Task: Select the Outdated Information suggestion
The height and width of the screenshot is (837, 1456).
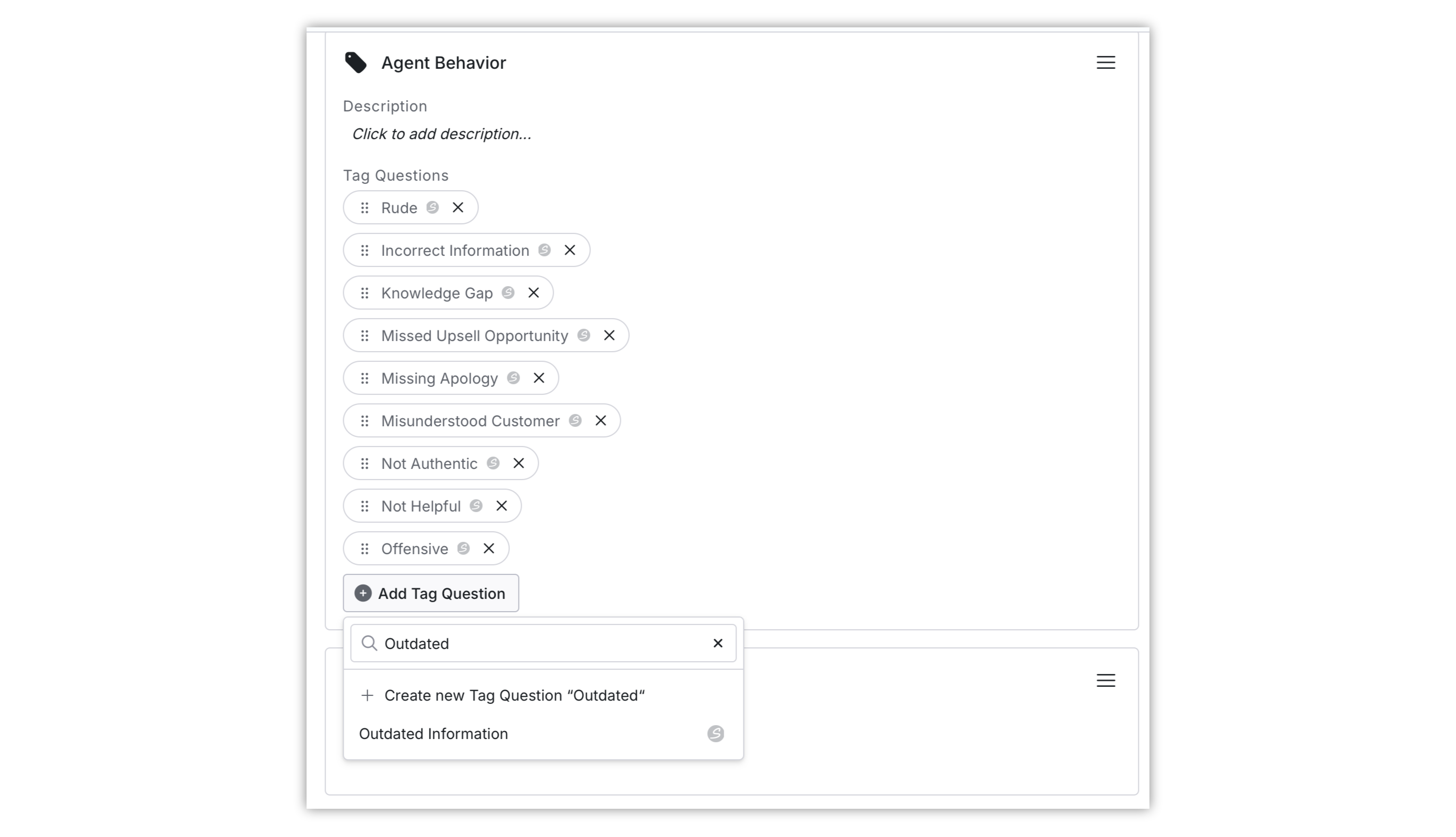Action: pyautogui.click(x=543, y=734)
